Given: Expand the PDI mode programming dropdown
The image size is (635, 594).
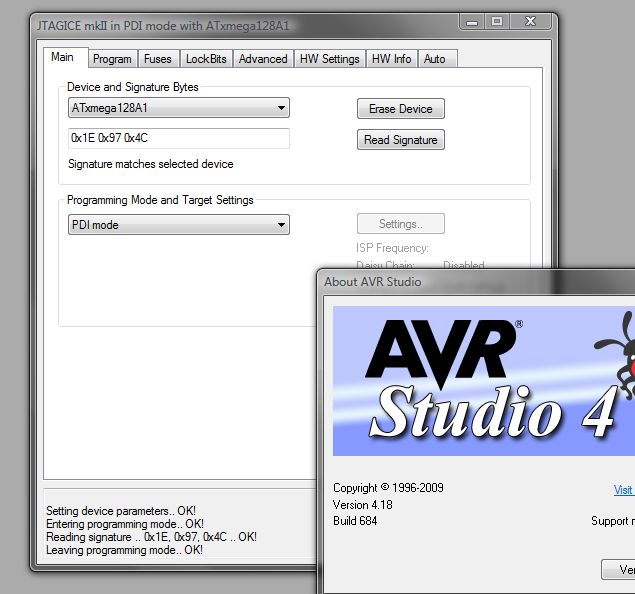Looking at the screenshot, I should click(179, 225).
